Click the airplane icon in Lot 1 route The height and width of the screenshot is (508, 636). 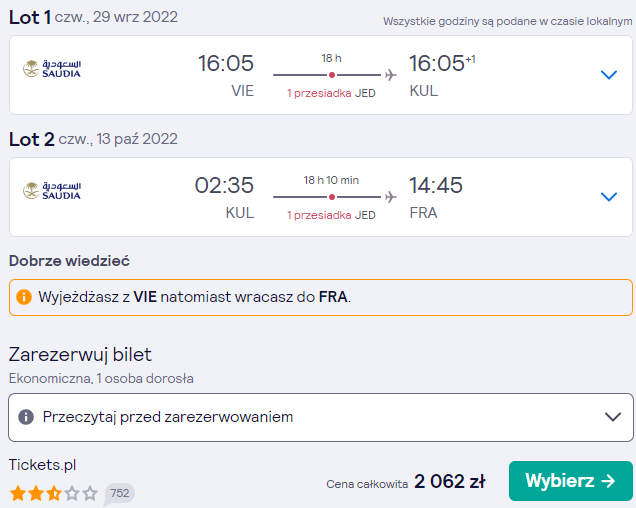tap(391, 75)
